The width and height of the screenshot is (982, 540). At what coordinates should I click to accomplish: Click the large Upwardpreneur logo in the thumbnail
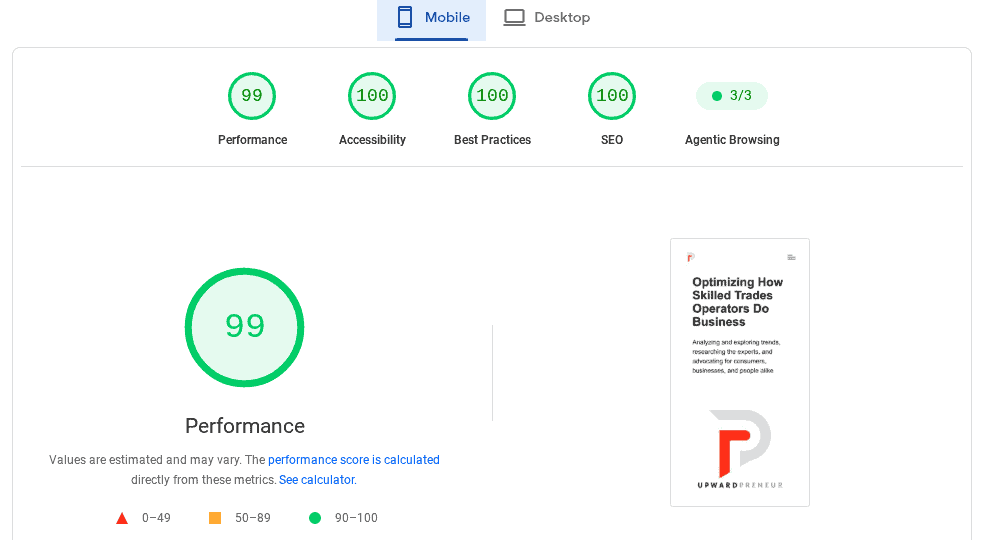click(740, 449)
